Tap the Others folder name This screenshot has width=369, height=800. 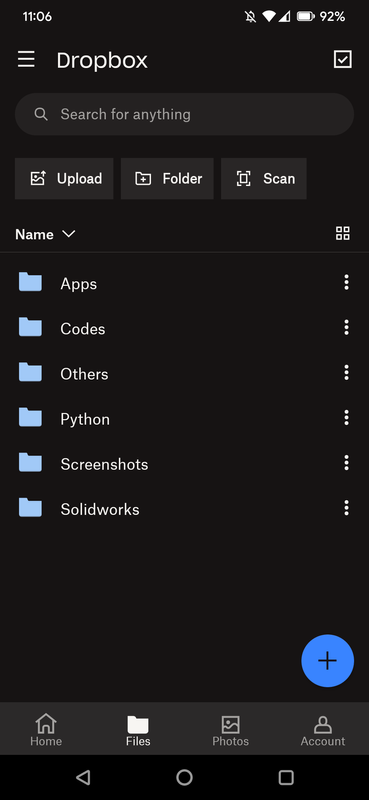(x=84, y=374)
